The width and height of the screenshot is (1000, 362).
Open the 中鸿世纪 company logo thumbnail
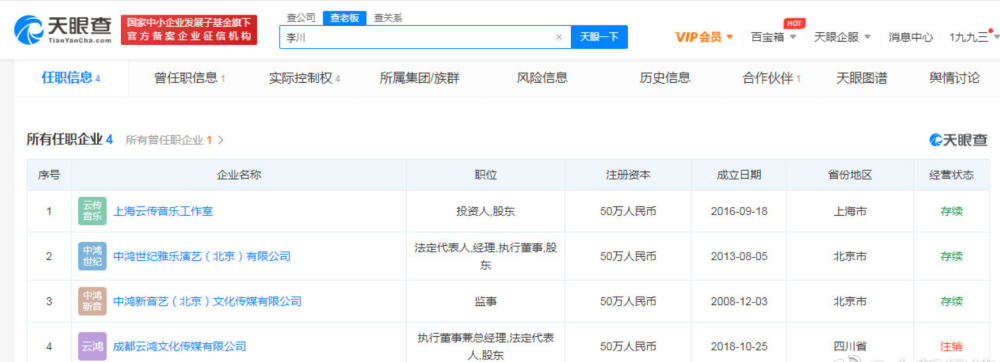(92, 256)
